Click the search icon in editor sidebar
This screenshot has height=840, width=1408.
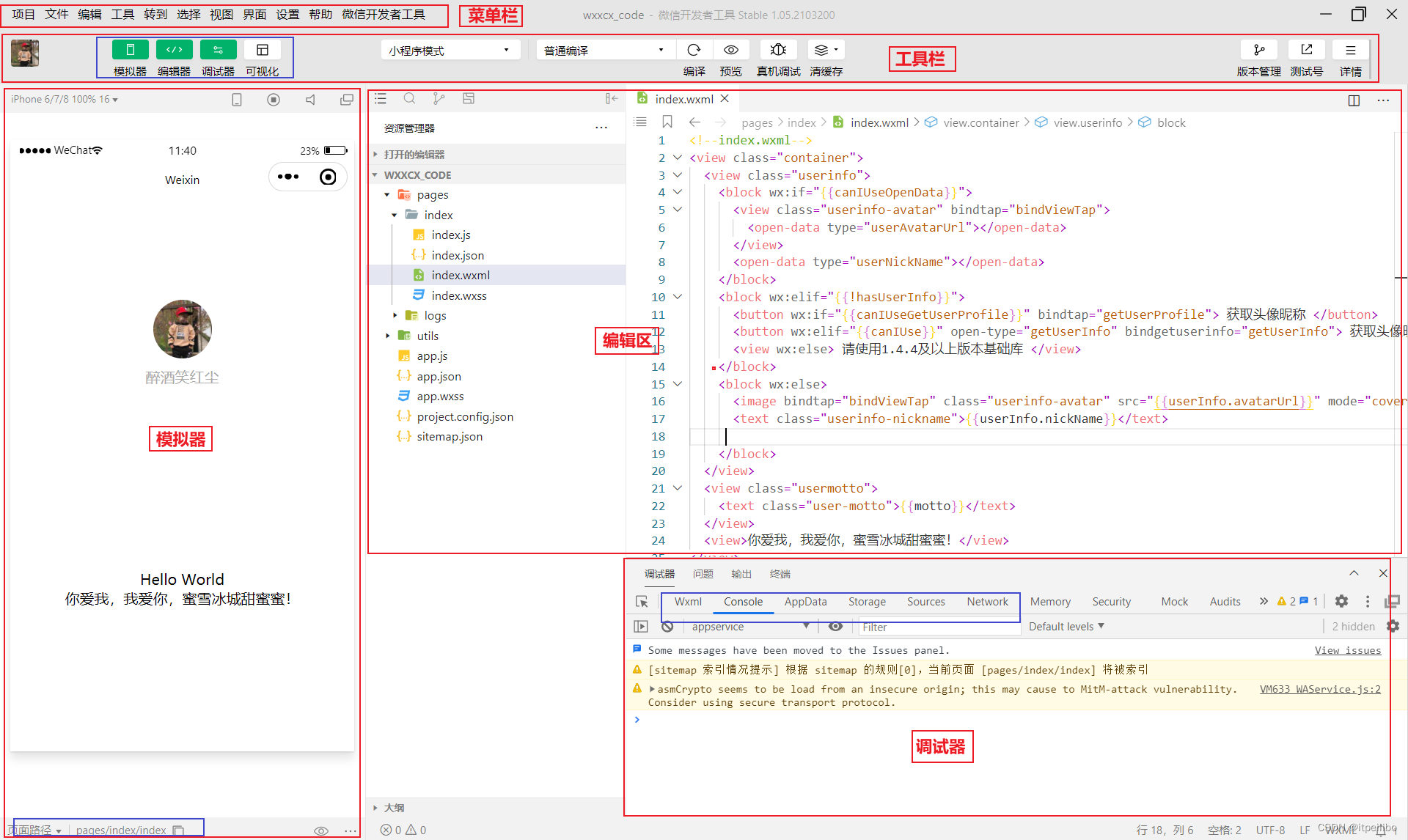(410, 98)
